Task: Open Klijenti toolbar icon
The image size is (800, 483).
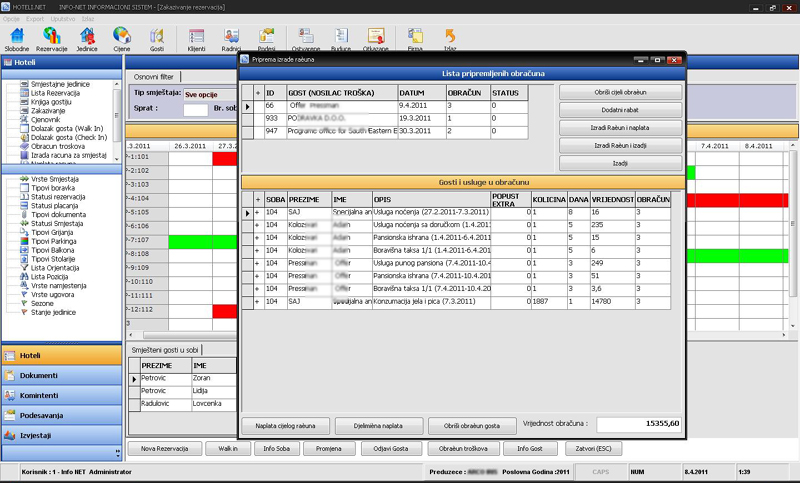Action: (196, 39)
